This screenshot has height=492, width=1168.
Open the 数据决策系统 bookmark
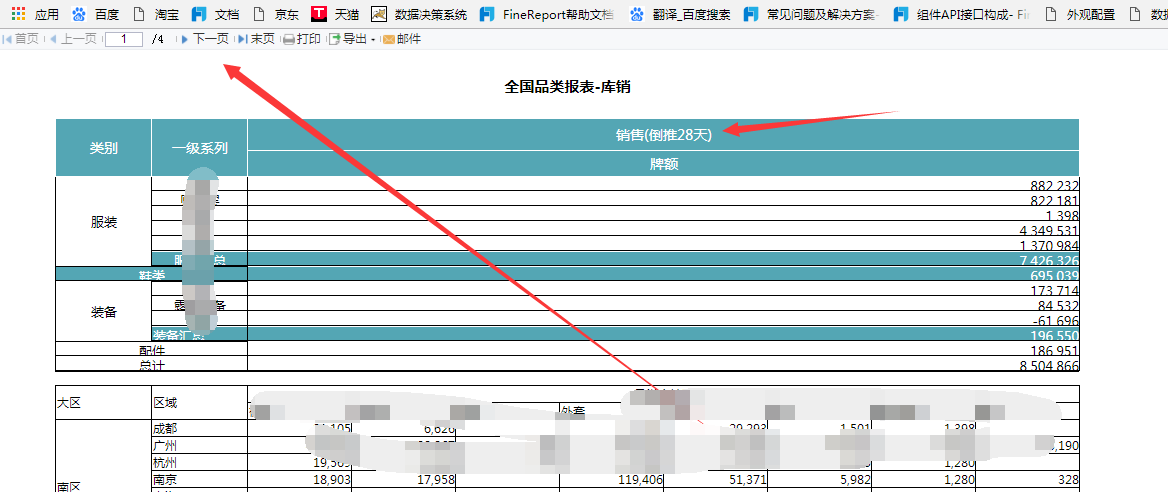(x=419, y=14)
